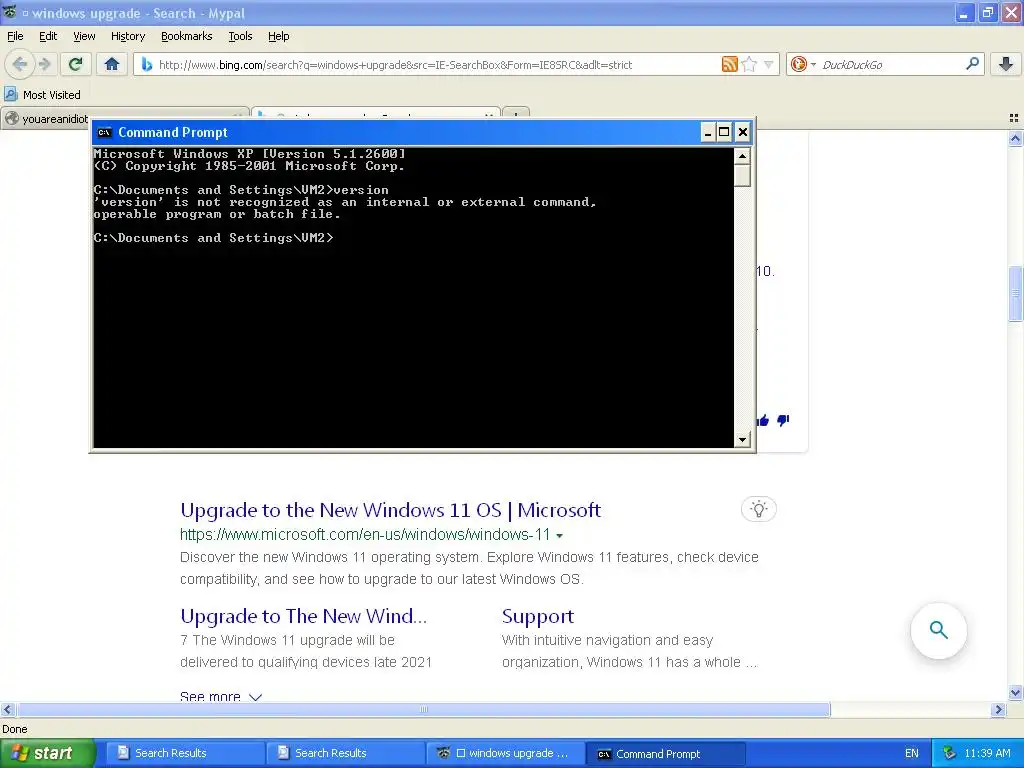Click the Command Prompt title bar icon

click(104, 133)
